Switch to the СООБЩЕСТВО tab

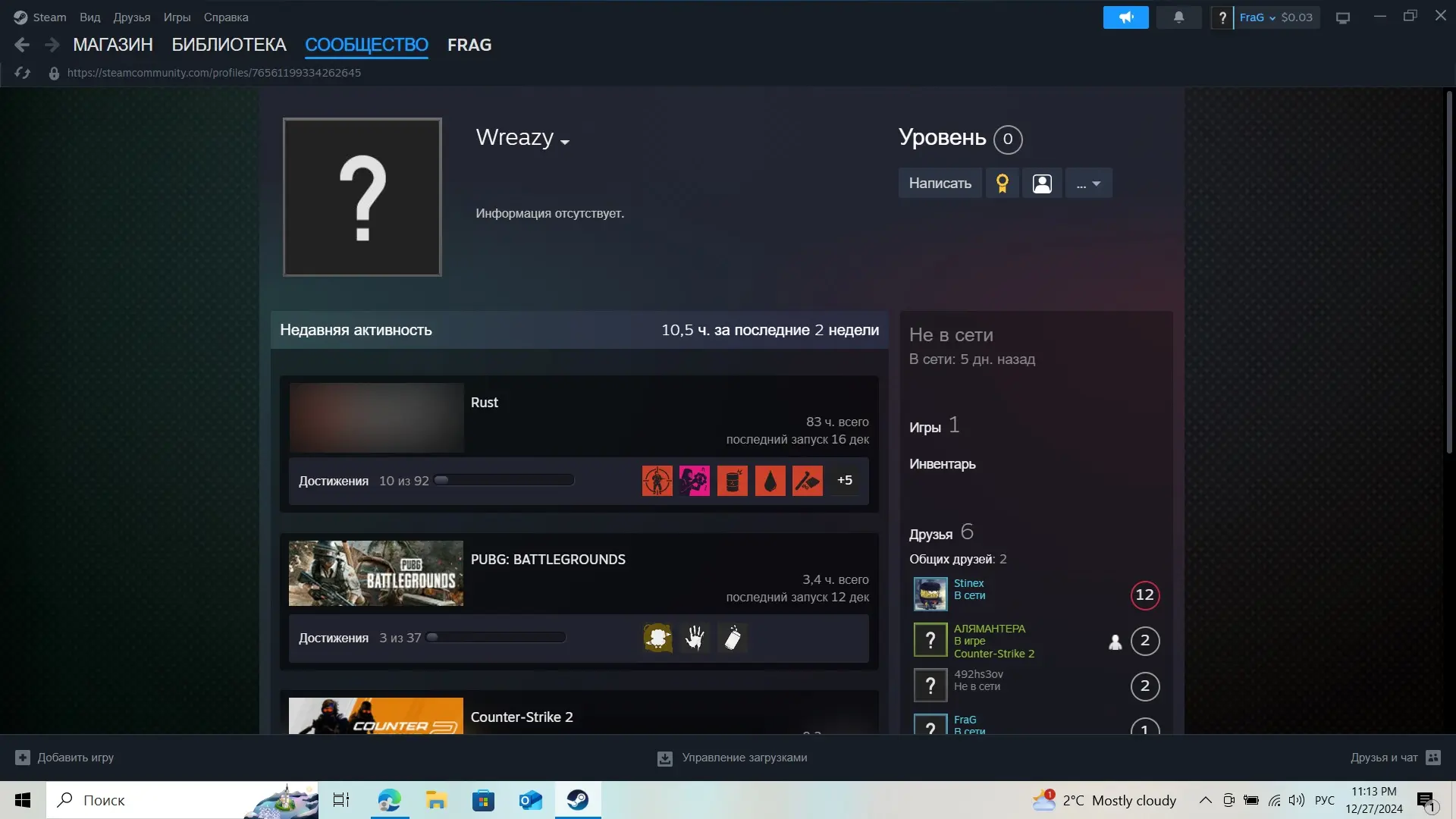[x=366, y=45]
